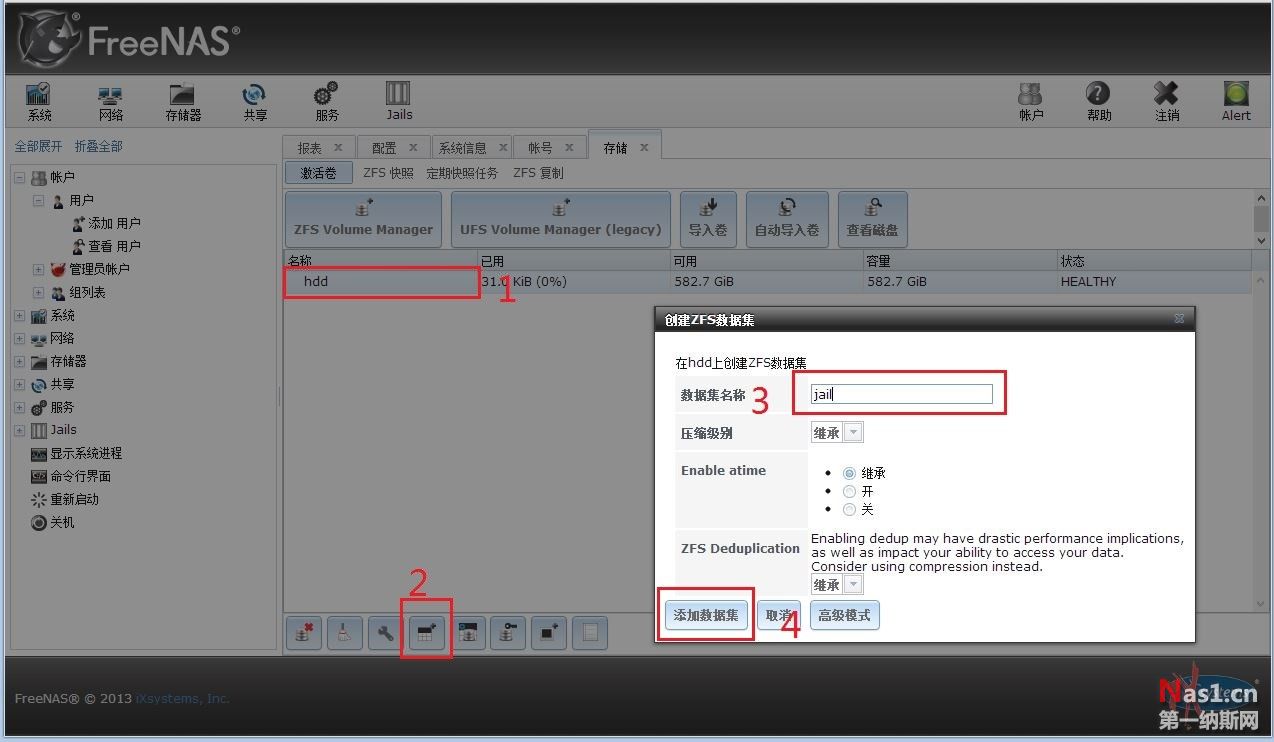Viewport: 1274px width, 742px height.
Task: Click the create ZFS dataset icon
Action: [426, 632]
